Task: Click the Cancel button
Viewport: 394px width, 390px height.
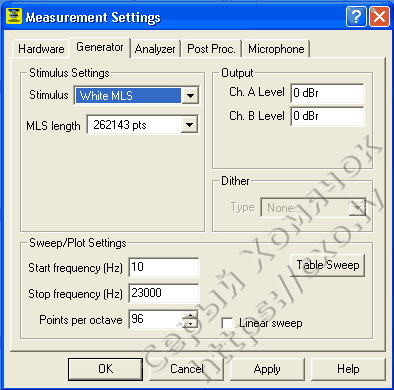Action: click(187, 369)
